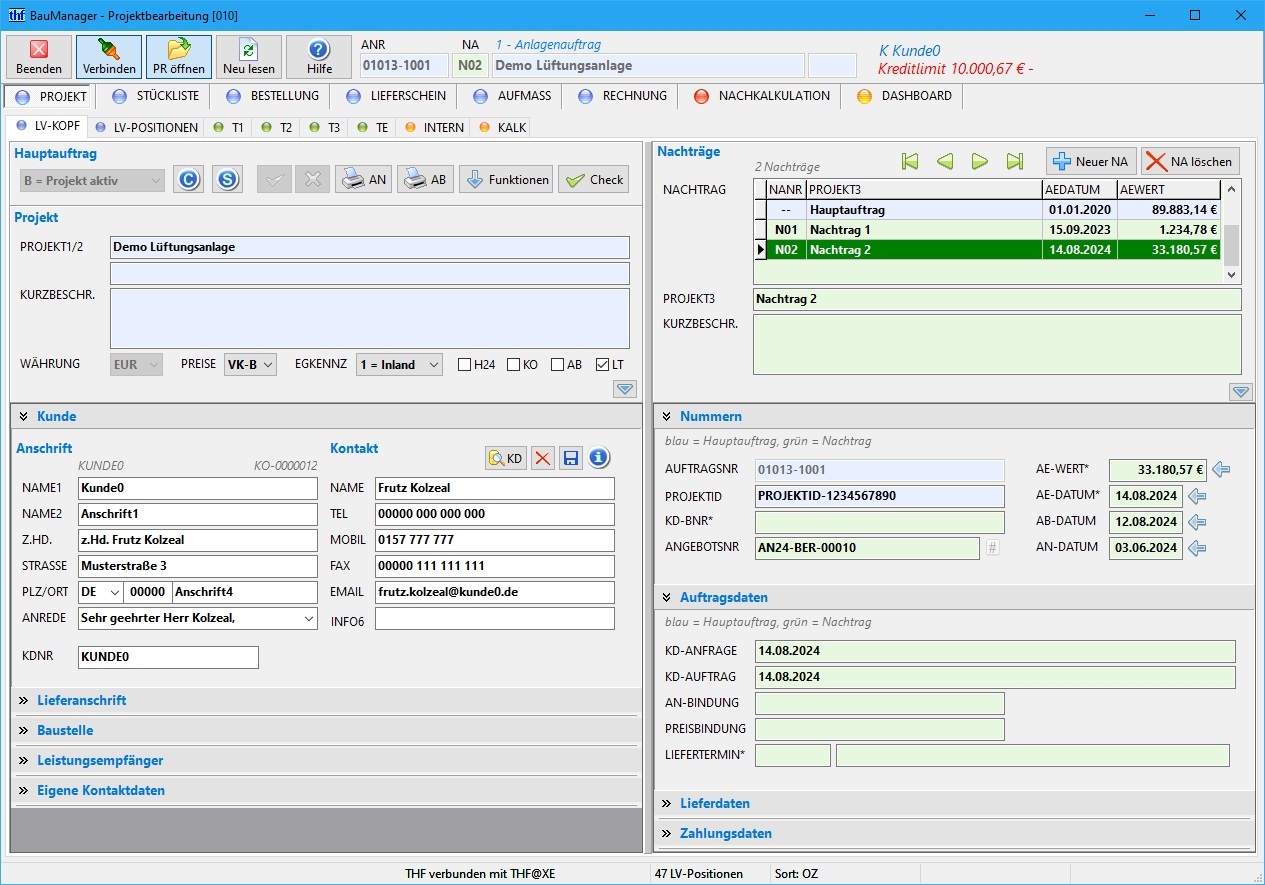
Task: Click the Neuer NA button
Action: pos(1090,161)
